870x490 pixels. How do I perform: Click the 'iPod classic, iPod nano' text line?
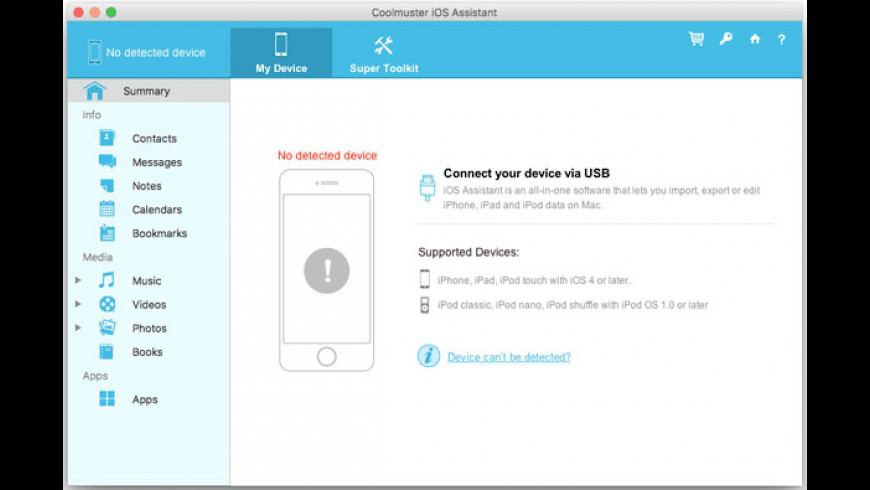(573, 305)
